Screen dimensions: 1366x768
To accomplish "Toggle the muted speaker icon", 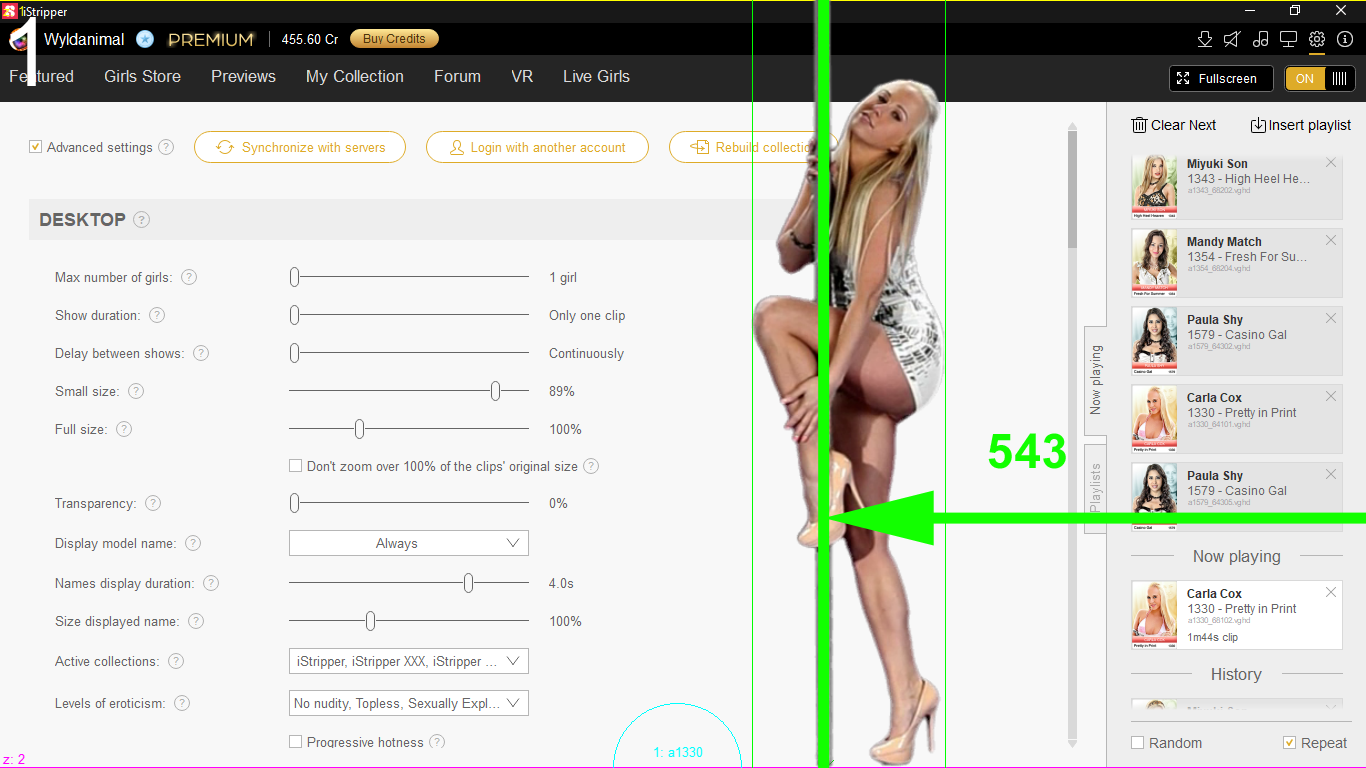I will point(1233,39).
